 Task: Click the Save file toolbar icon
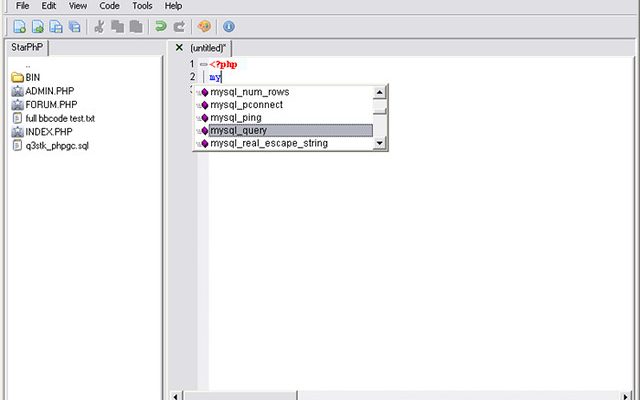(x=56, y=27)
